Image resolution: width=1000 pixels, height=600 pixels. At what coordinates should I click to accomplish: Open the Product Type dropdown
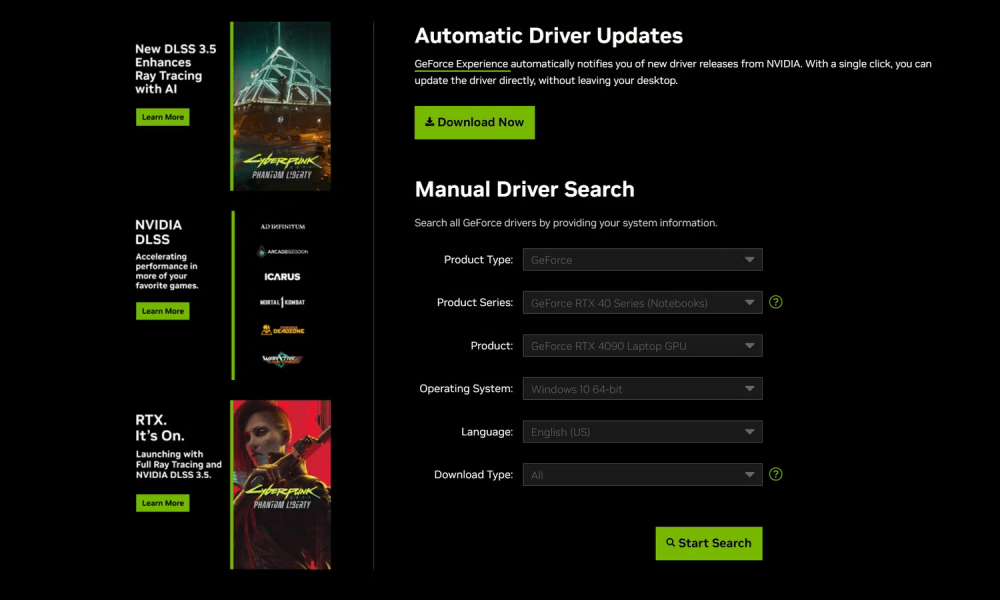point(642,260)
